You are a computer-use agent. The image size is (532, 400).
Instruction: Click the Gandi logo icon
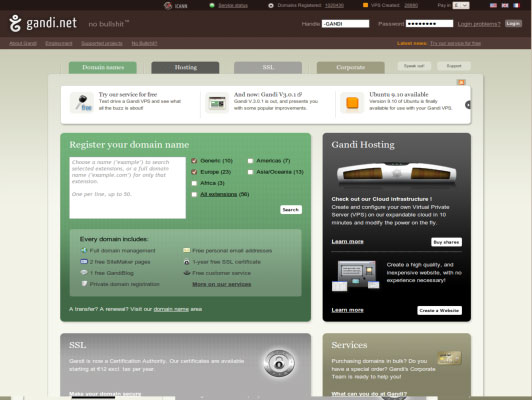[15, 23]
